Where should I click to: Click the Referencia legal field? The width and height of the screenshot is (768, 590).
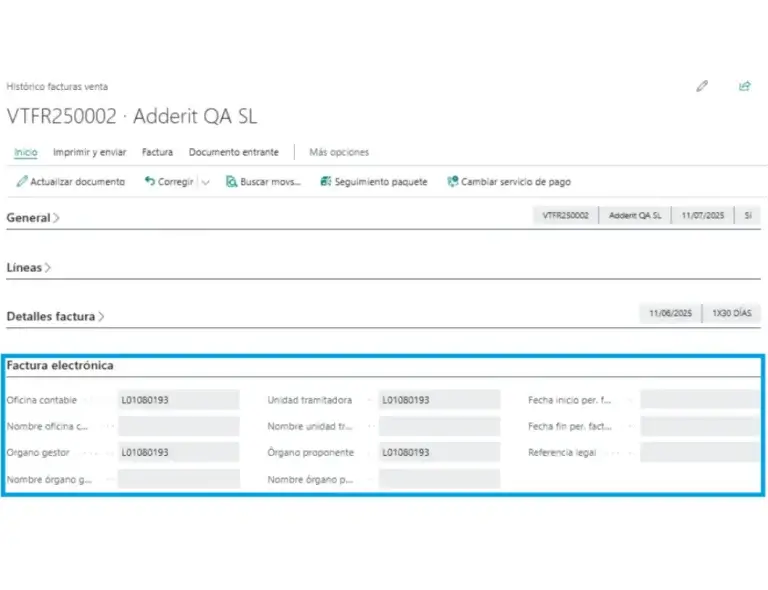pyautogui.click(x=699, y=452)
